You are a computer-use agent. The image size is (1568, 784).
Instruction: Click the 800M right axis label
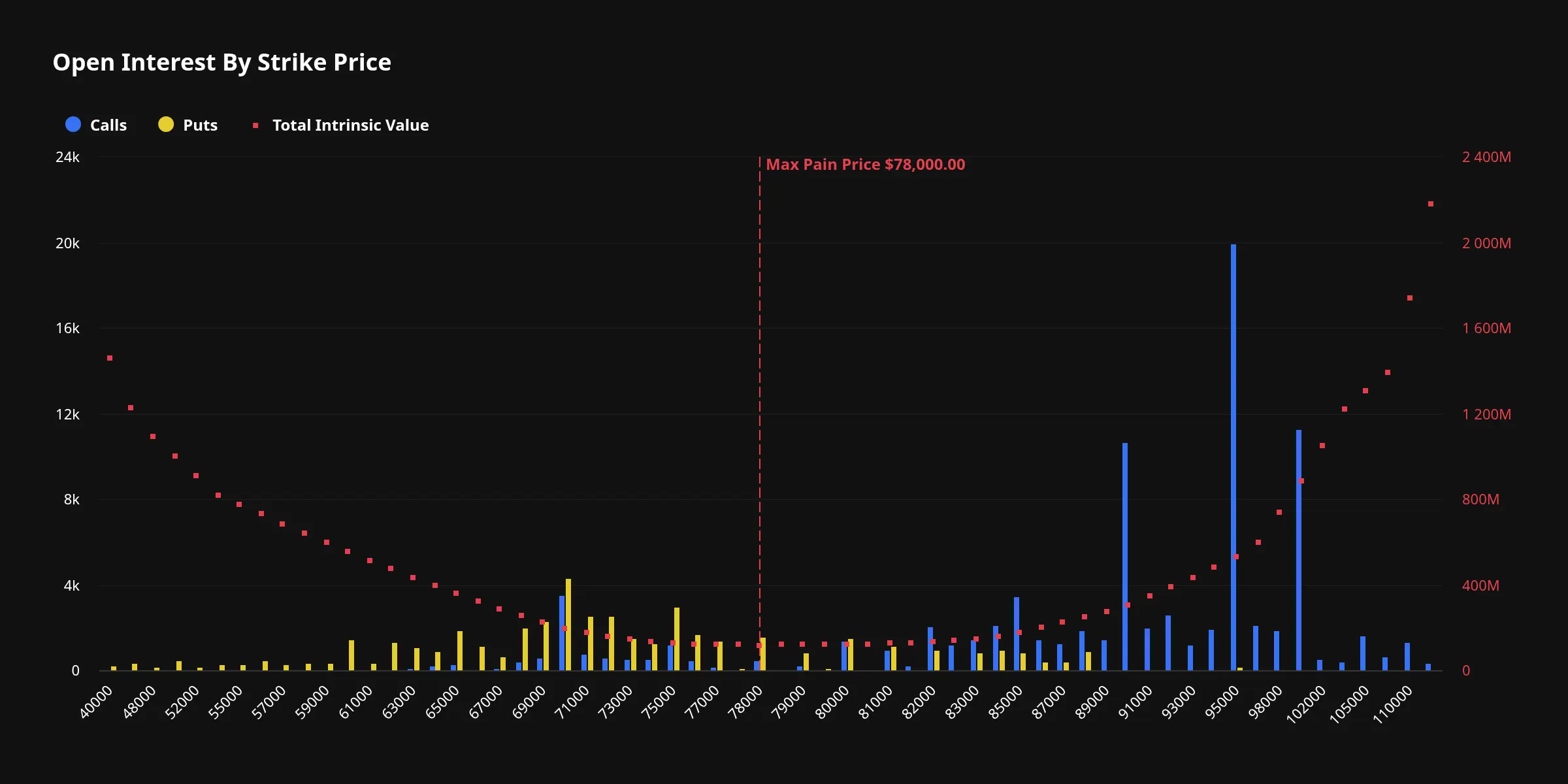point(1480,499)
